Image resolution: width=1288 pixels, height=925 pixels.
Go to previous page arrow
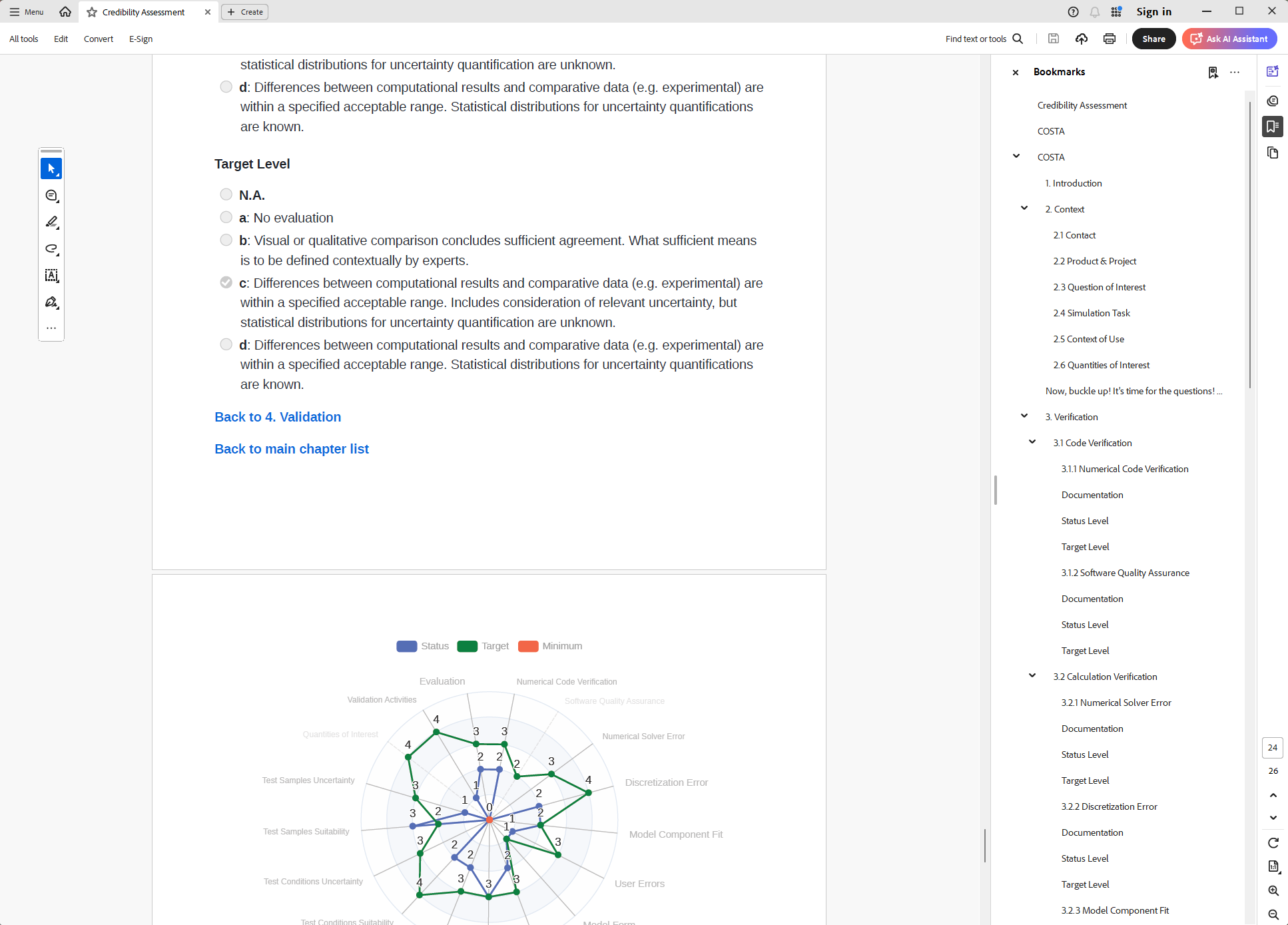(1273, 795)
